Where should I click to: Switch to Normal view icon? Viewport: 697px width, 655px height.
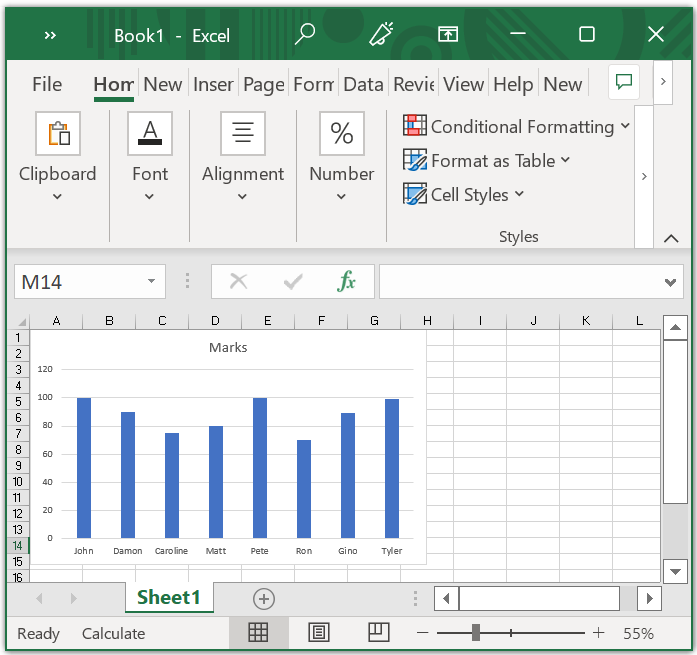click(258, 632)
